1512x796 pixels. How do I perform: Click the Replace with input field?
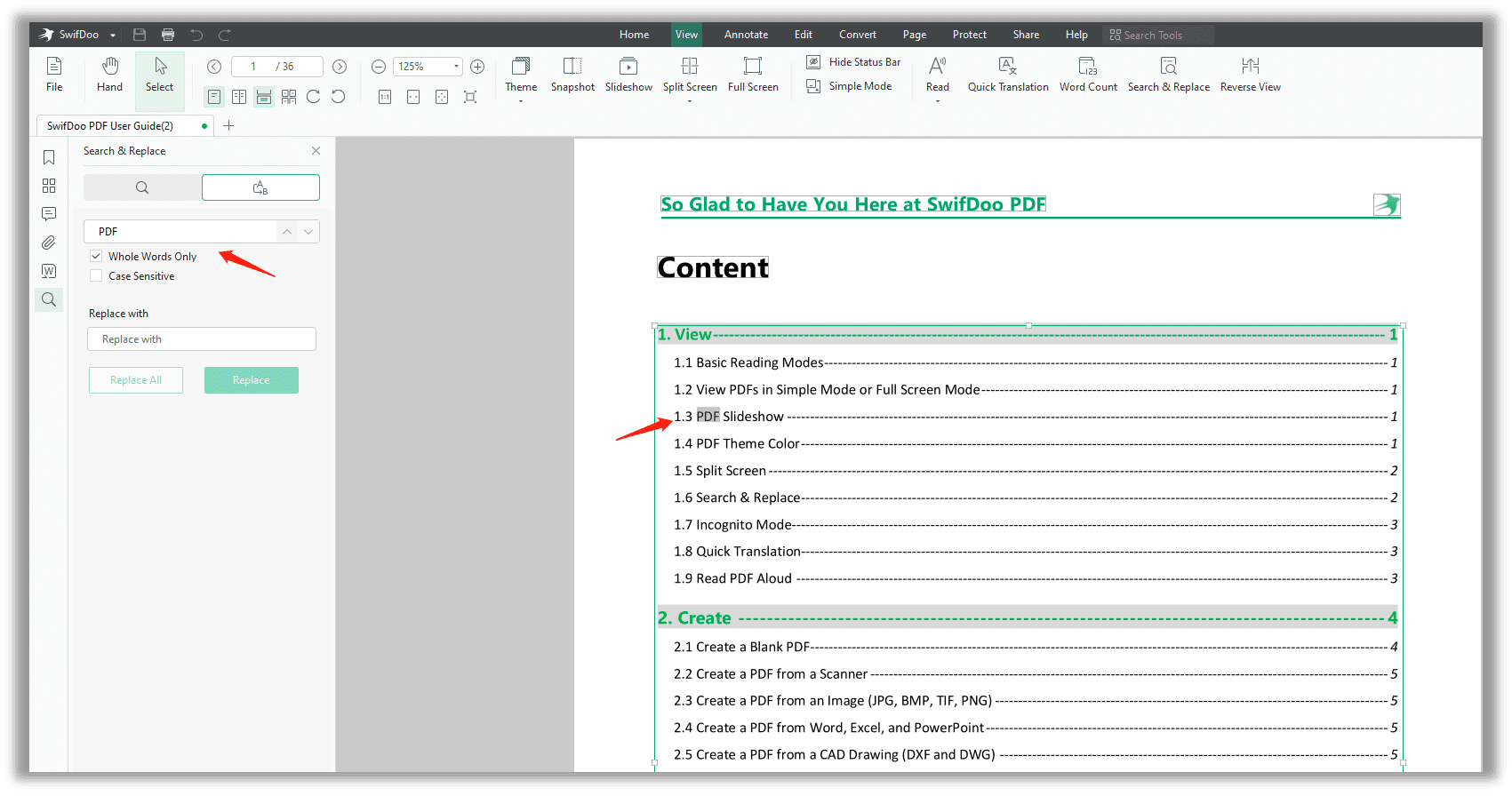coord(202,339)
